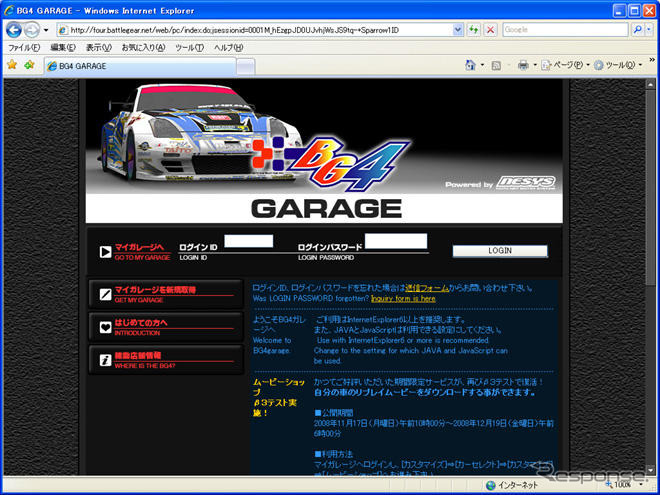Open the recent pages dropdown arrow

click(x=46, y=30)
